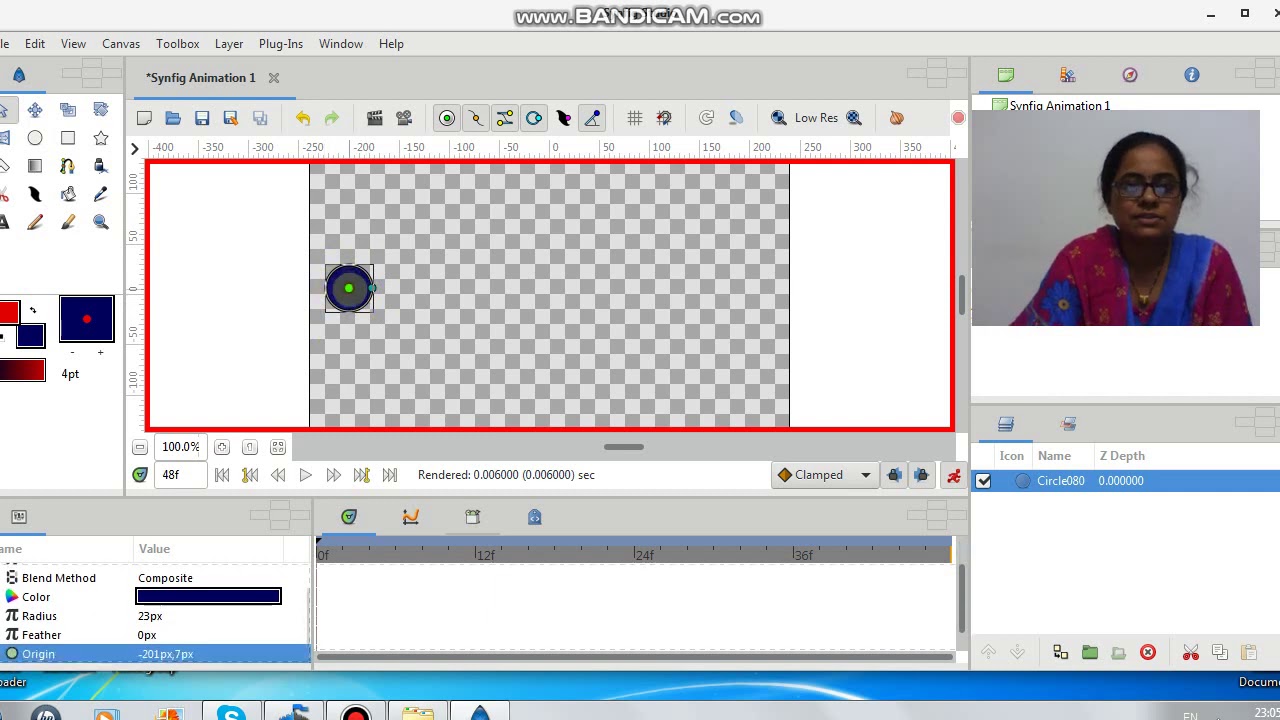Viewport: 1280px width, 720px height.
Task: Open the Window menu
Action: coord(341,44)
